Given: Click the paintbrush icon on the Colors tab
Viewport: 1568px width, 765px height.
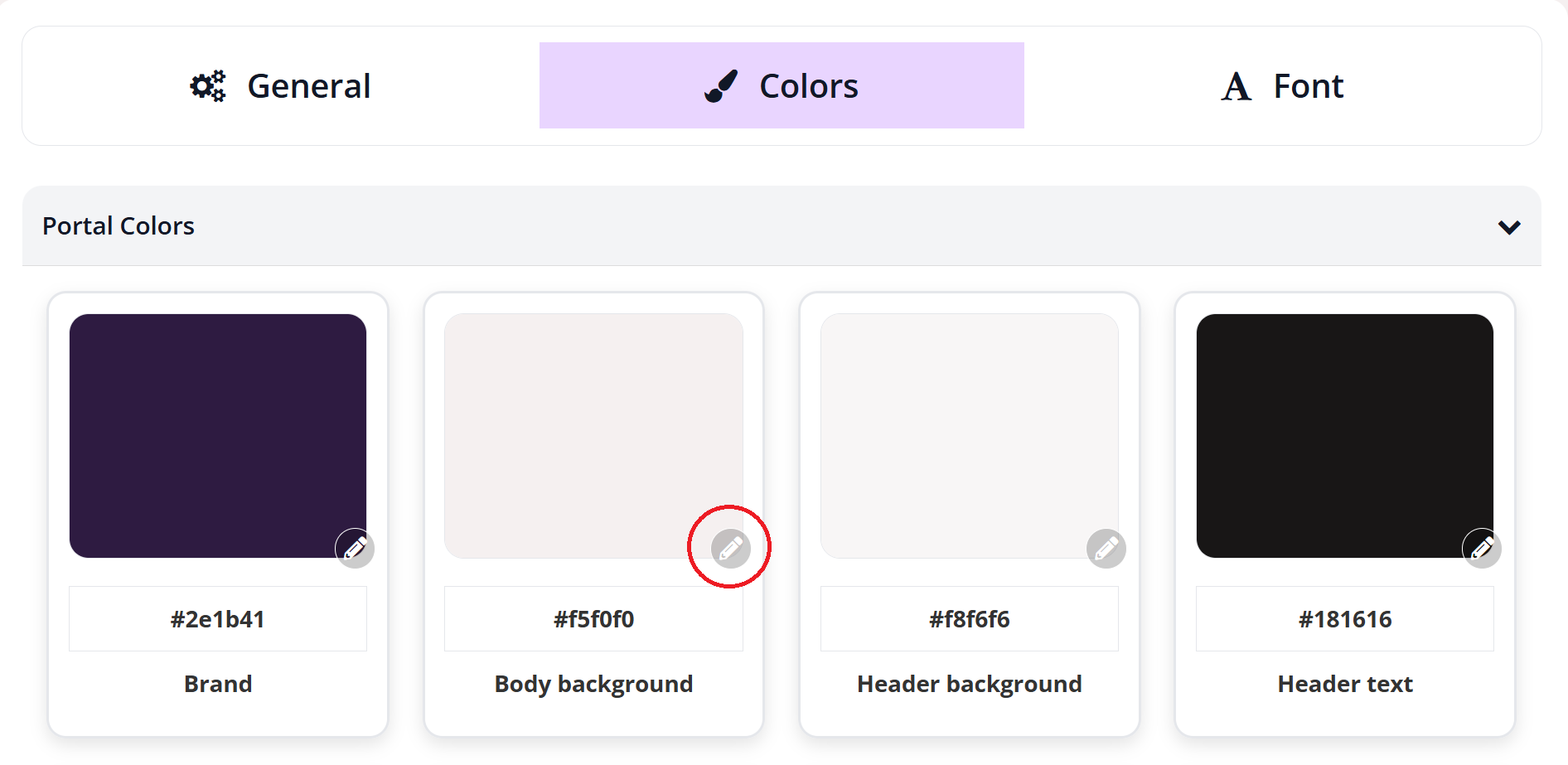Looking at the screenshot, I should tap(719, 84).
